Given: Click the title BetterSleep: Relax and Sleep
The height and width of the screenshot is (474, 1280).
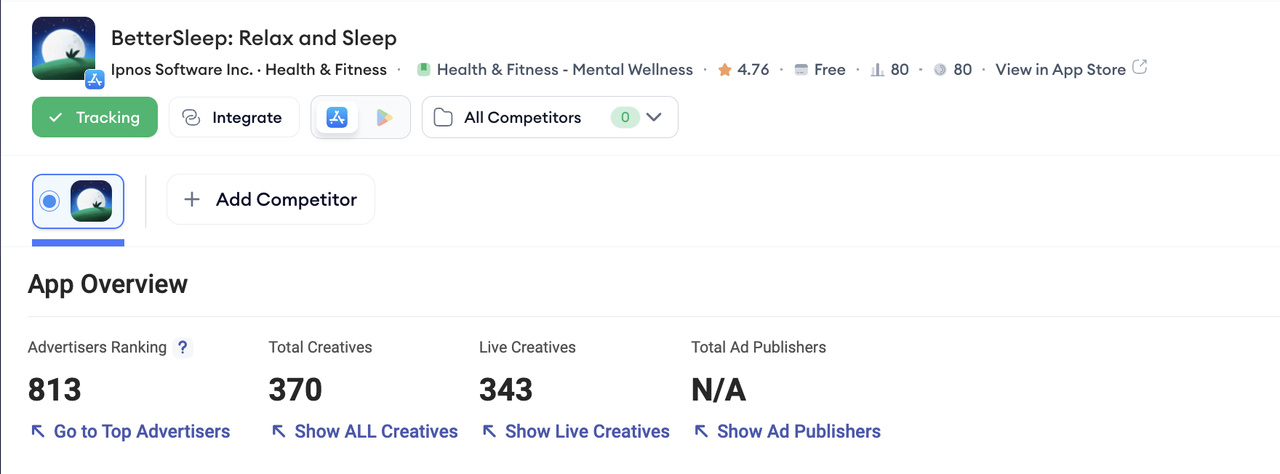Looking at the screenshot, I should pos(254,38).
